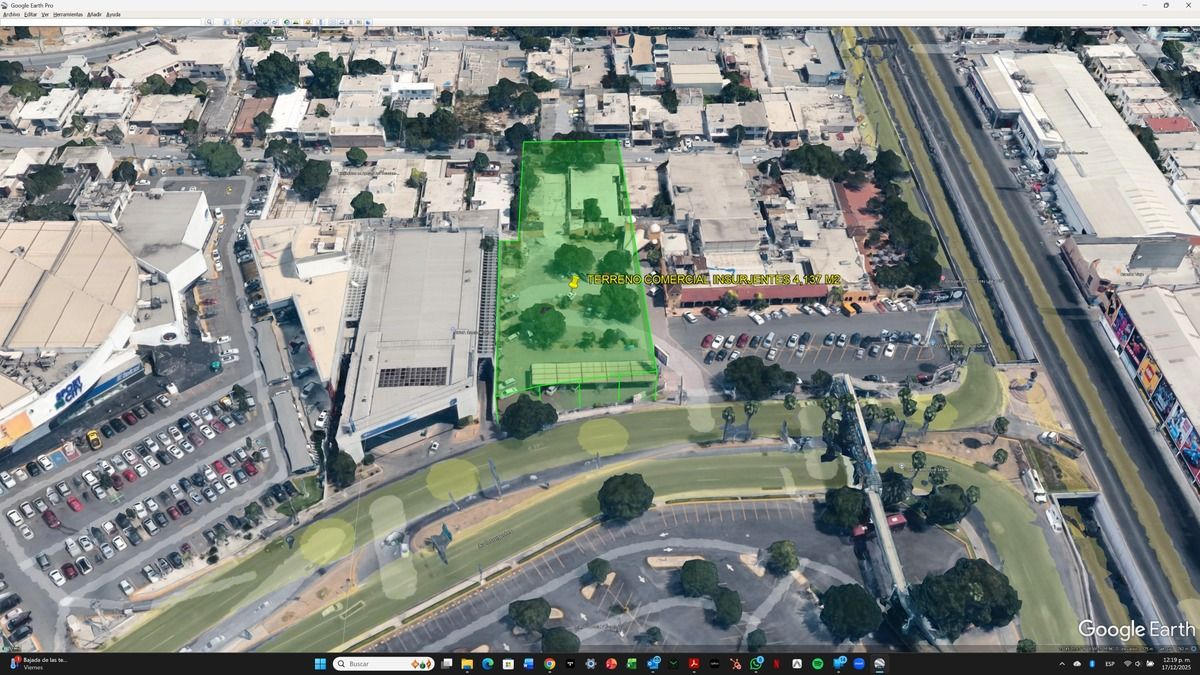Screen dimensions: 1200x675
Task: Click the Windows Start button
Action: click(320, 664)
